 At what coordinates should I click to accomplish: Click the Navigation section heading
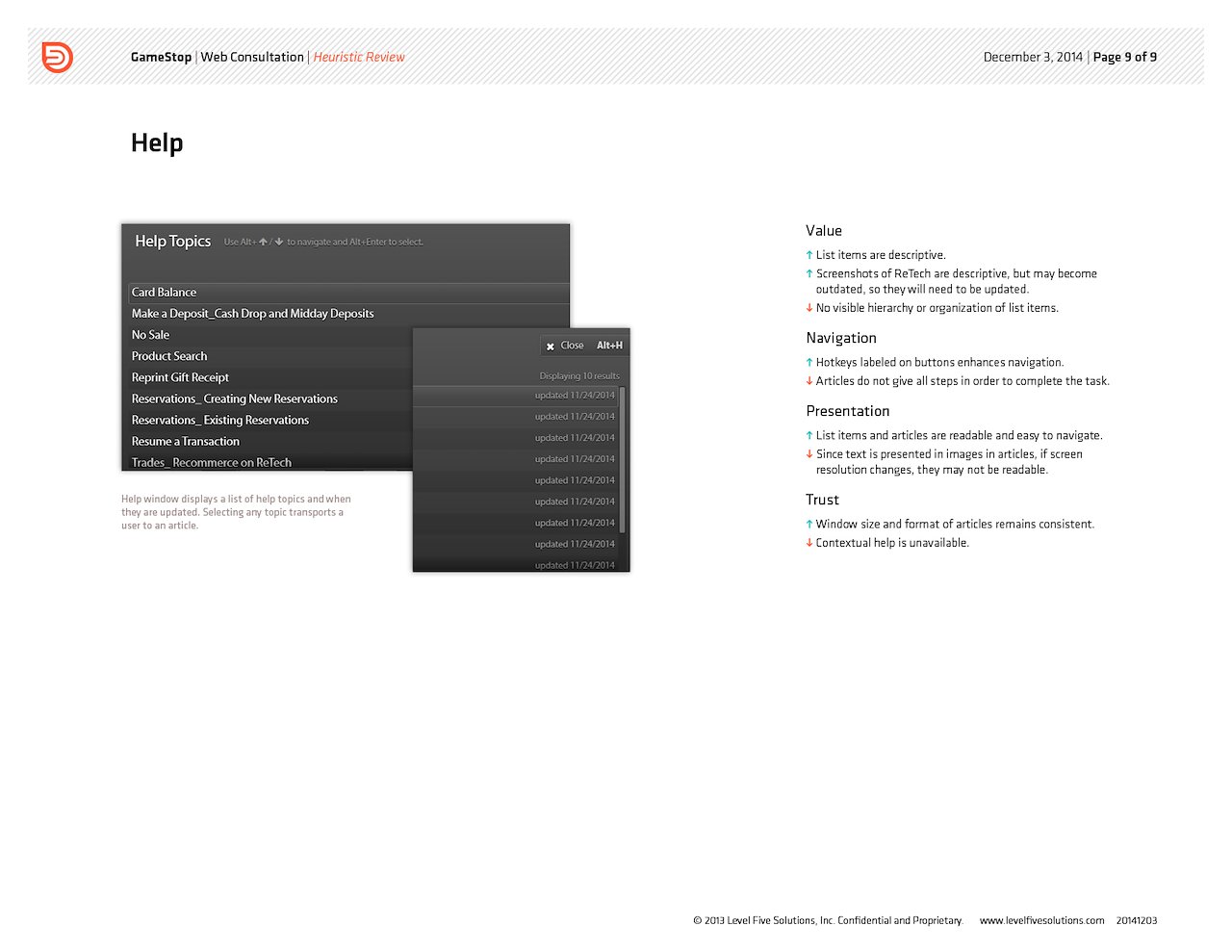click(x=841, y=338)
